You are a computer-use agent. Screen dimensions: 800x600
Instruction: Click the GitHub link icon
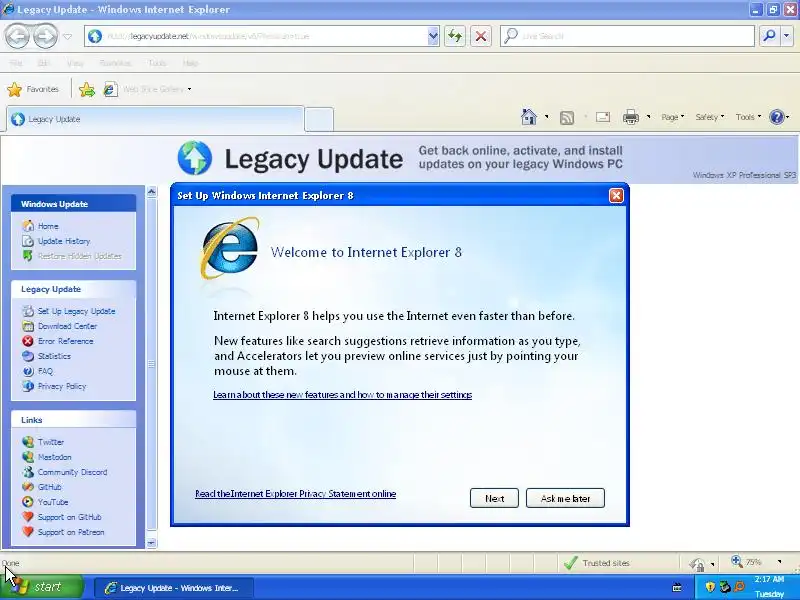pyautogui.click(x=28, y=487)
